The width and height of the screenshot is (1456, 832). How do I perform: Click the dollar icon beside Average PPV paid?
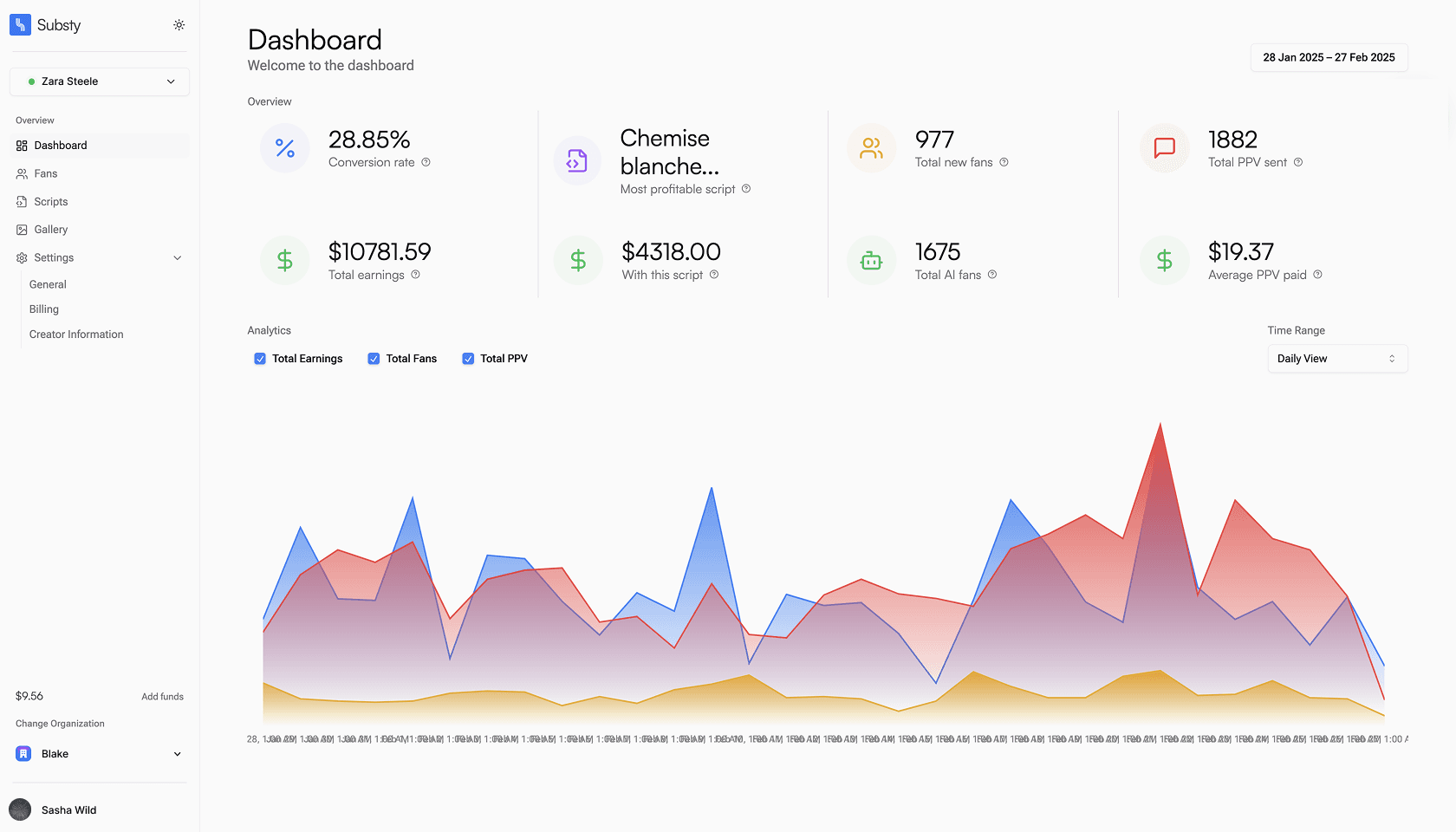tap(1165, 260)
